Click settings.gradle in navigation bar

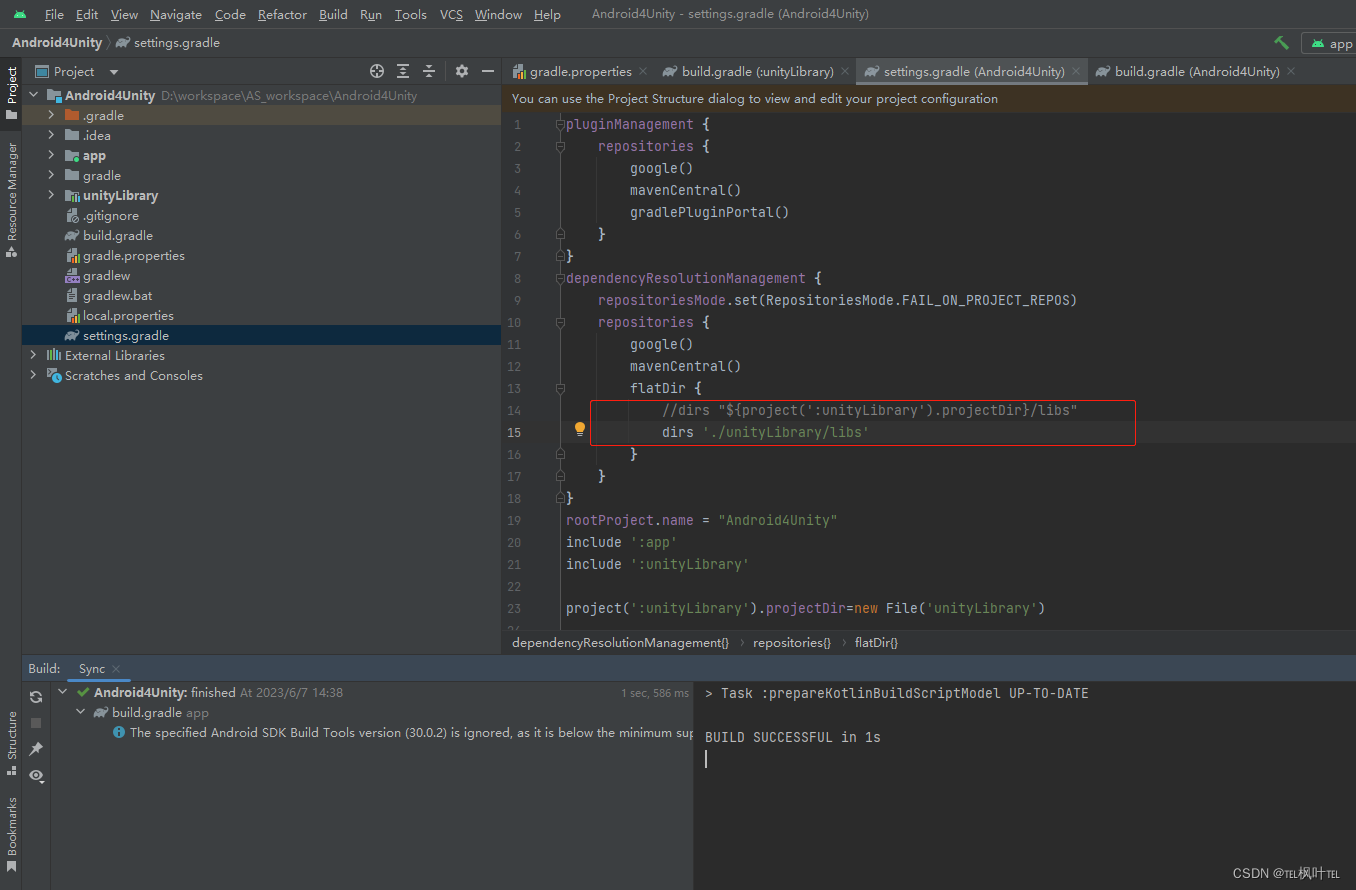click(x=168, y=43)
